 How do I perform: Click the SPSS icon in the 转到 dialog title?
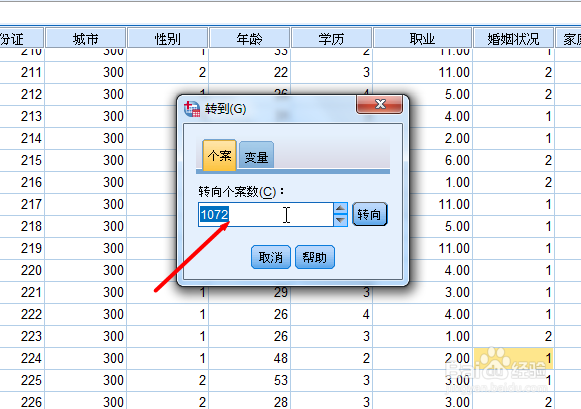[x=192, y=109]
